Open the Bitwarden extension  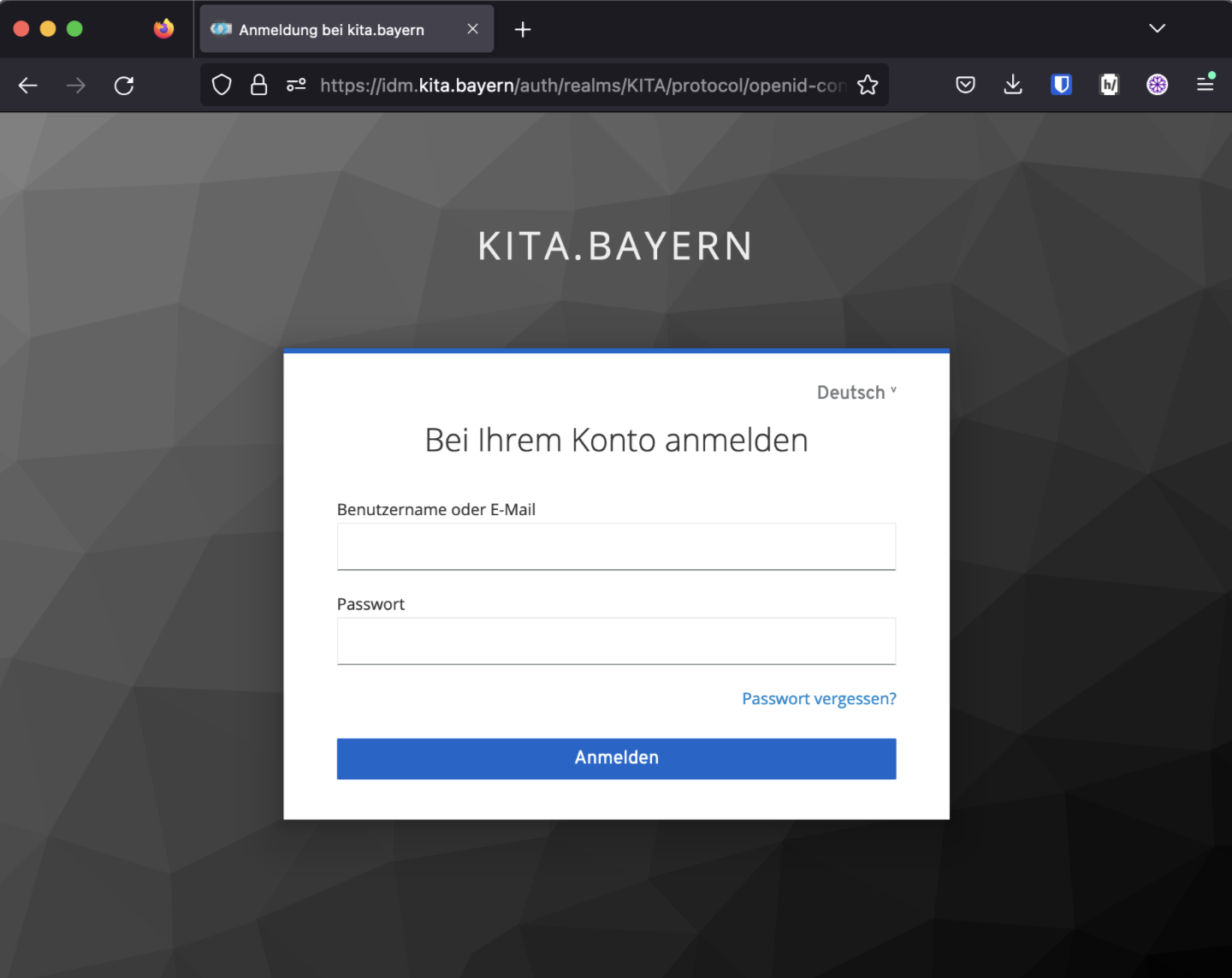(1061, 85)
